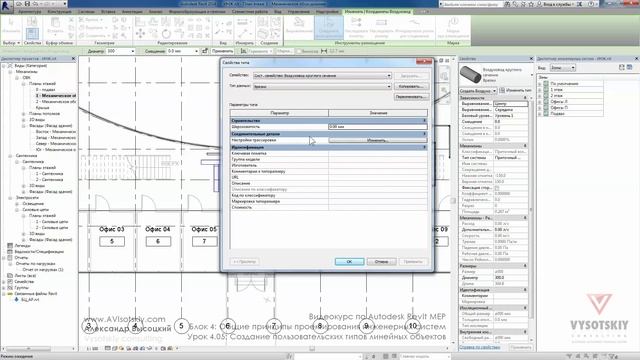Open the Совместная работа ribbon tab
The width and height of the screenshot is (640, 360).
250,12
